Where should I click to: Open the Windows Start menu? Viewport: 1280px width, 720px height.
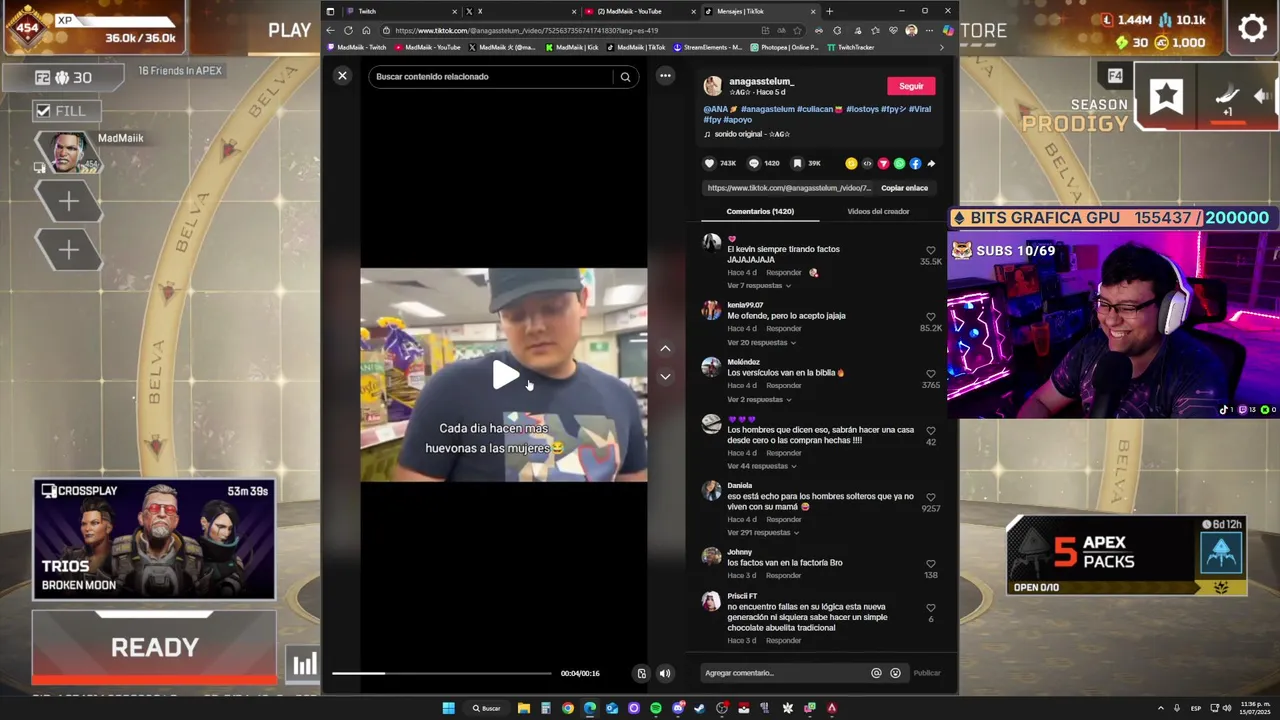coord(449,708)
